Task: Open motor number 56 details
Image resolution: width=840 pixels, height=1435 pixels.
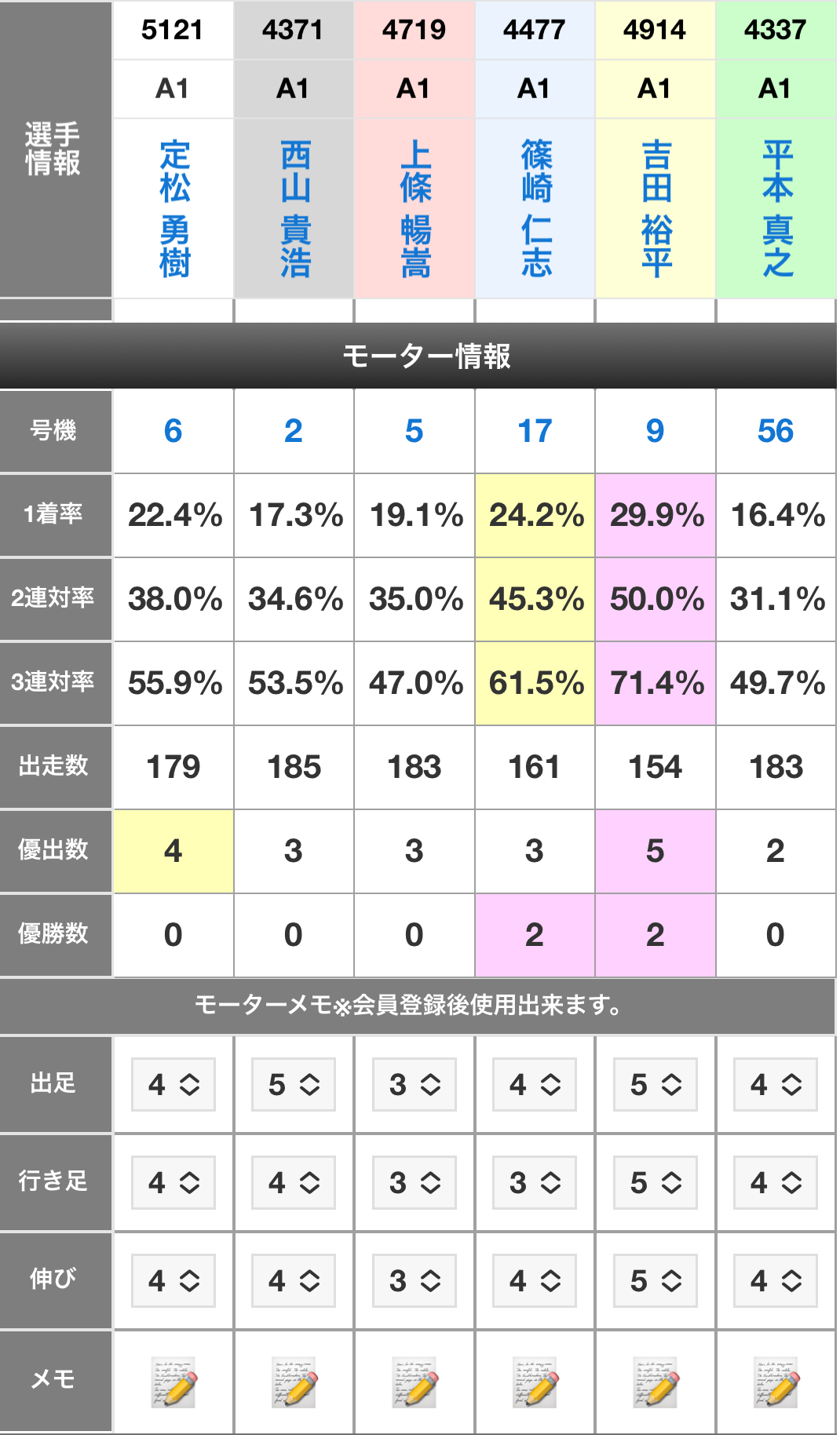Action: tap(776, 431)
